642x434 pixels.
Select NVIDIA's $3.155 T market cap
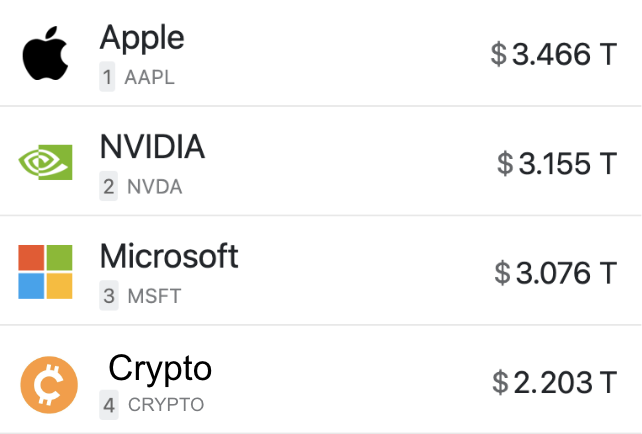pos(557,163)
